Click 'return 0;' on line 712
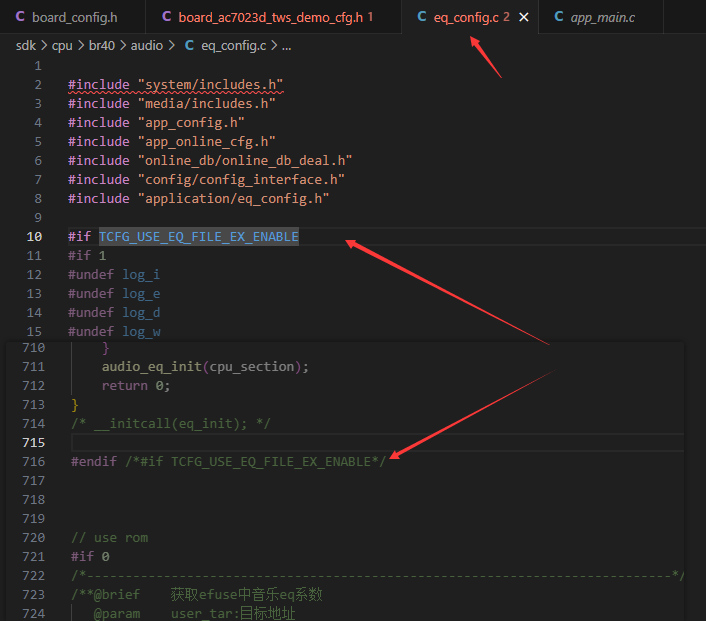Image resolution: width=706 pixels, height=621 pixels. tap(136, 385)
